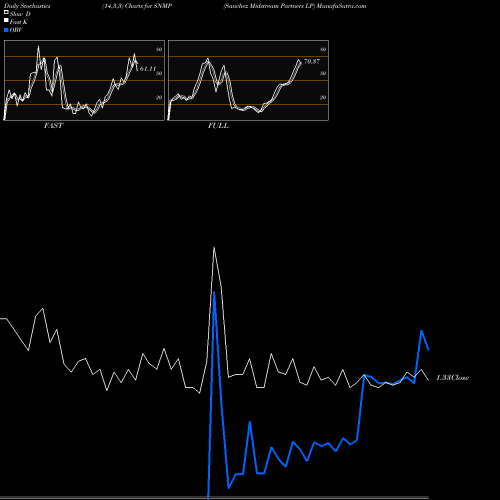500x500 pixels.
Task: Click the Slow D legend swatch
Action: pos(6,12)
